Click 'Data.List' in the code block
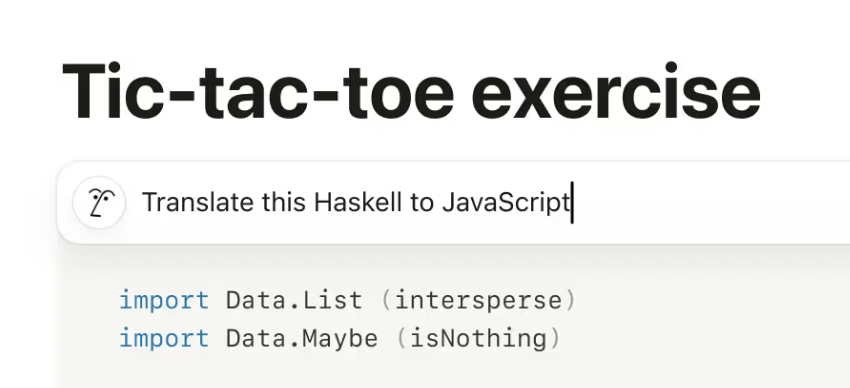The width and height of the screenshot is (850, 388). [x=294, y=300]
